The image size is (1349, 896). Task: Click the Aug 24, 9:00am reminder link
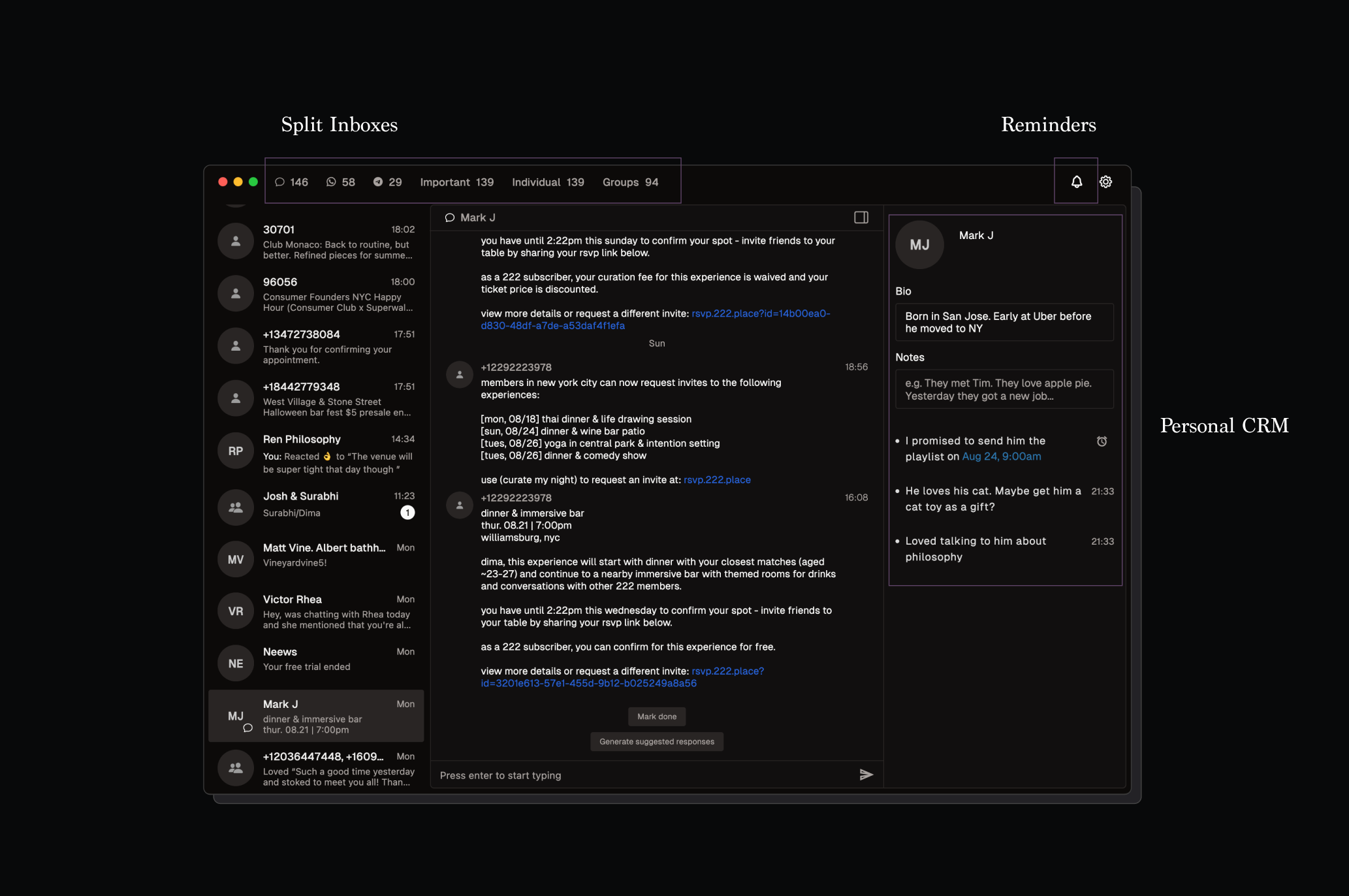click(1001, 456)
